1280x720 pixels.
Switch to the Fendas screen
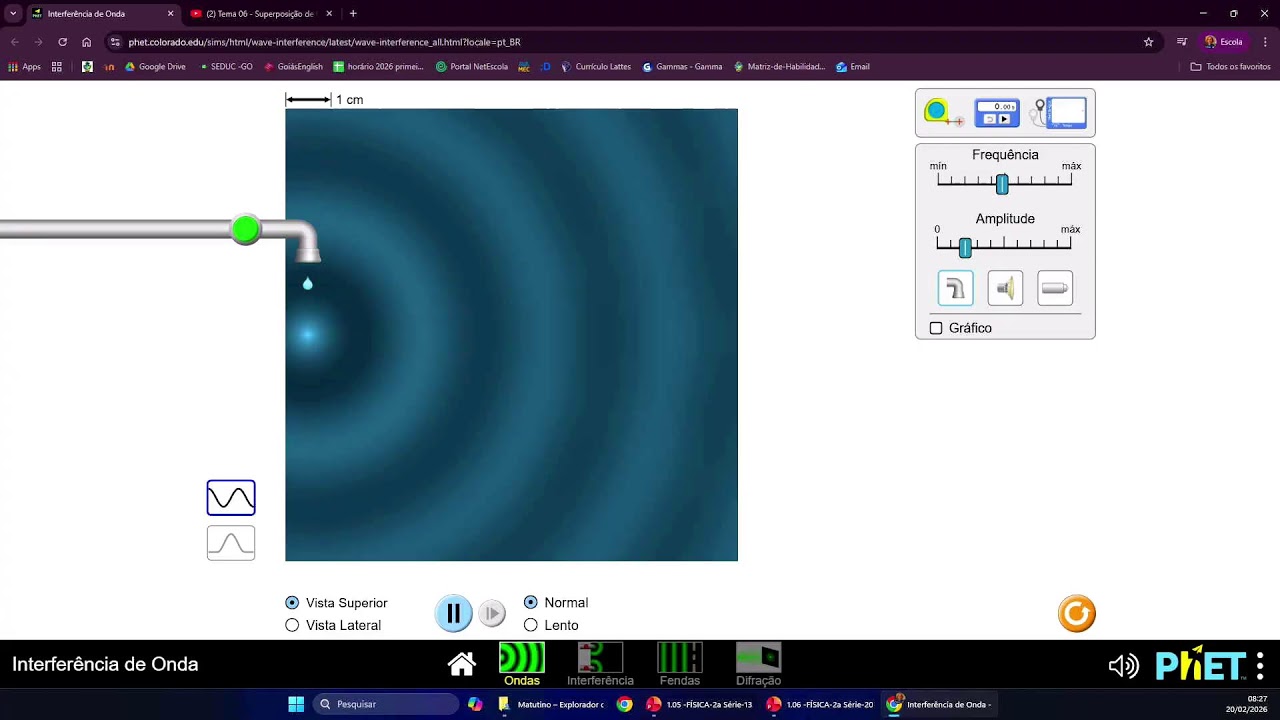coord(680,665)
